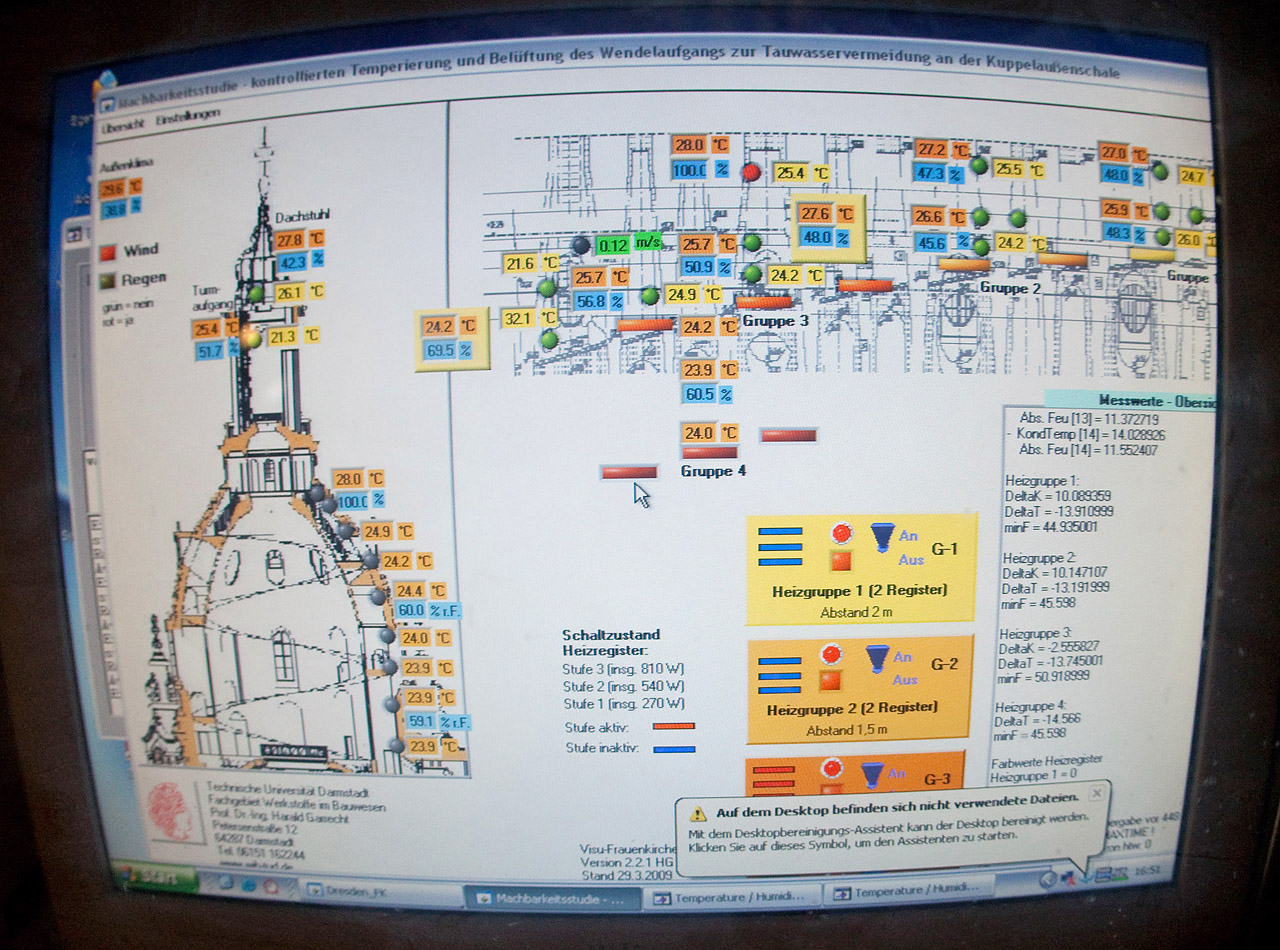The height and width of the screenshot is (950, 1280).
Task: Open the Einstellungen menu
Action: tap(187, 119)
